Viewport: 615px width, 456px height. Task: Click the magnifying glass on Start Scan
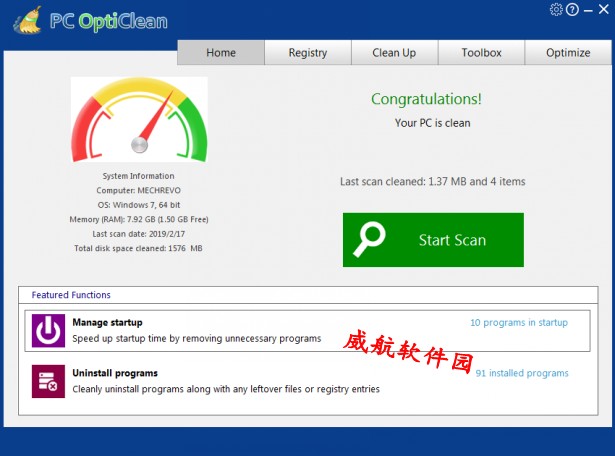click(x=369, y=240)
